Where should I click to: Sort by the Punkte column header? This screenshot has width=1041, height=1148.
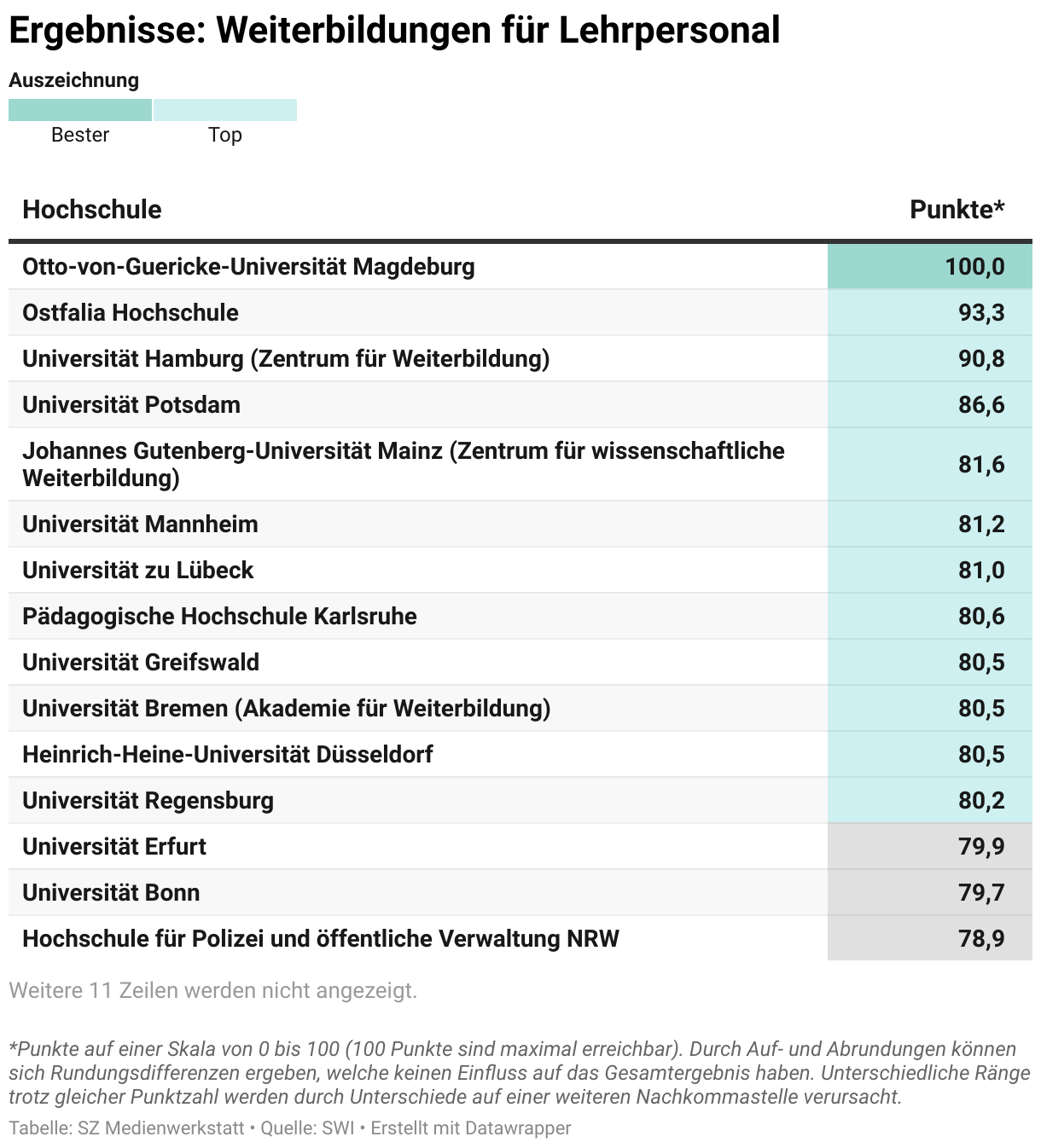(x=957, y=210)
